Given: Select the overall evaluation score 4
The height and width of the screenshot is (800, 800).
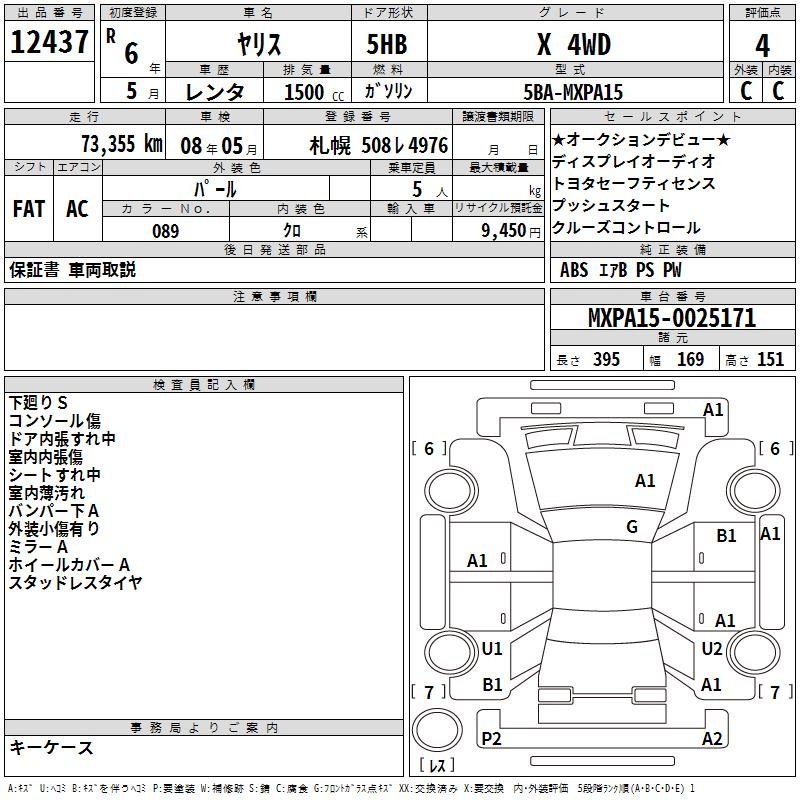Looking at the screenshot, I should click(763, 45).
